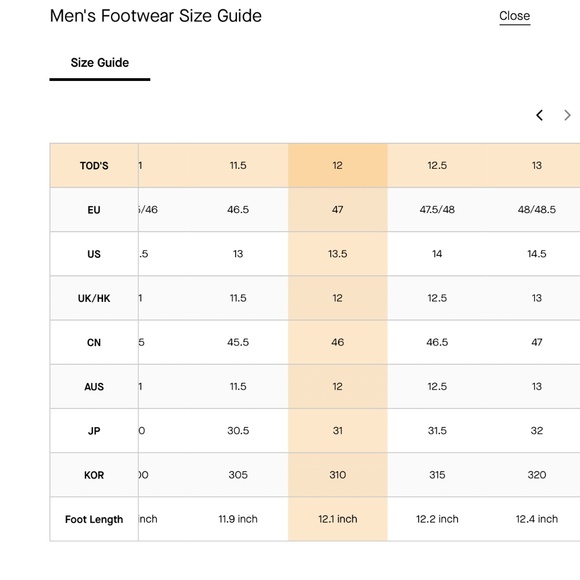Click the Foot Length row label
This screenshot has height=580, width=580.
pyautogui.click(x=94, y=519)
